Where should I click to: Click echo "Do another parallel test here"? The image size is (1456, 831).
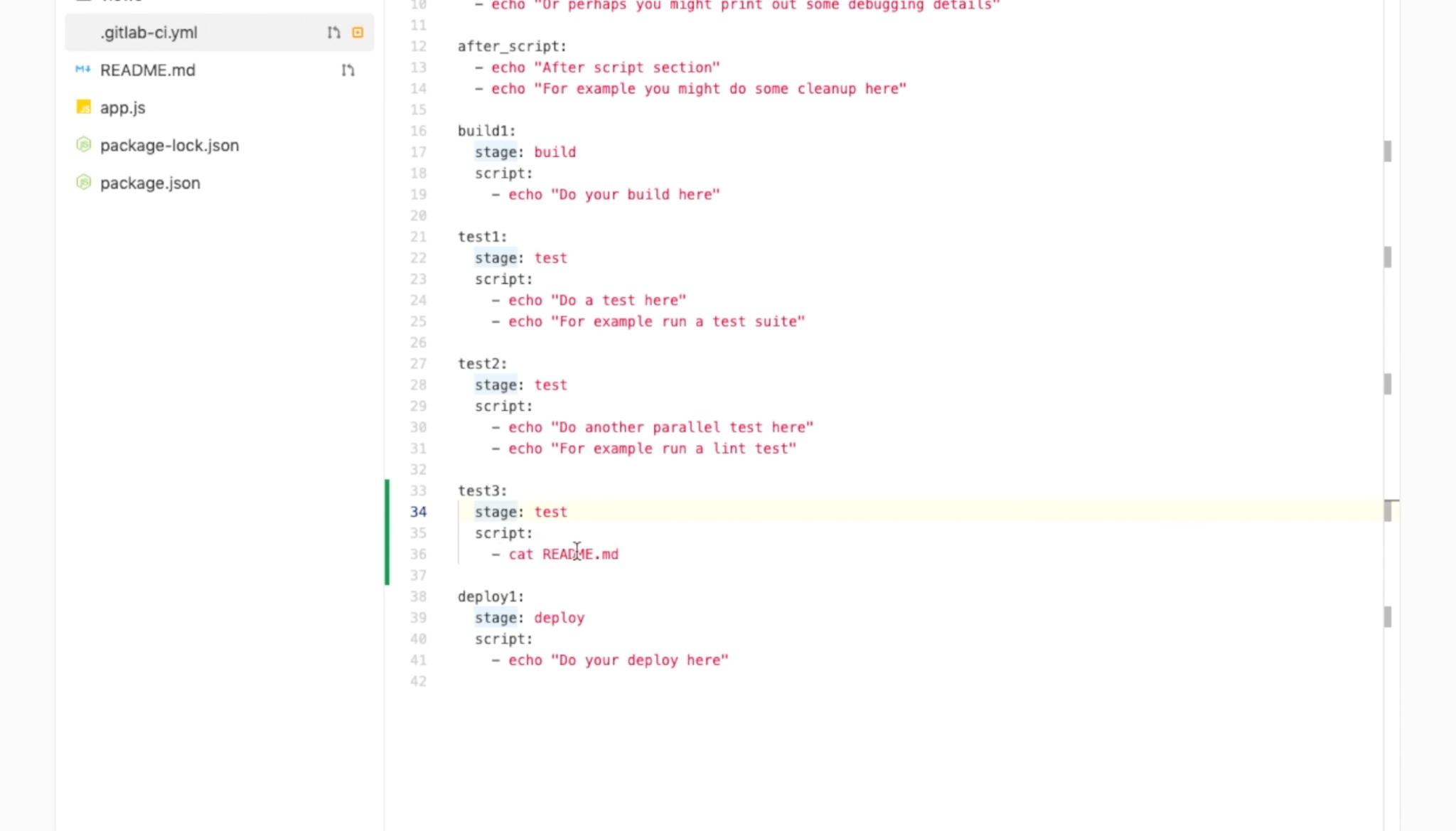tap(660, 427)
